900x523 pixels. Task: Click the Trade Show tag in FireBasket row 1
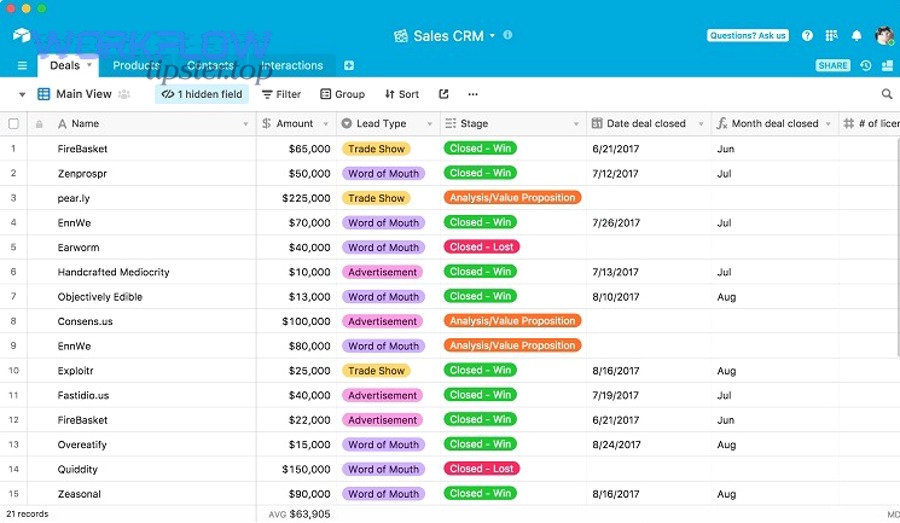376,149
